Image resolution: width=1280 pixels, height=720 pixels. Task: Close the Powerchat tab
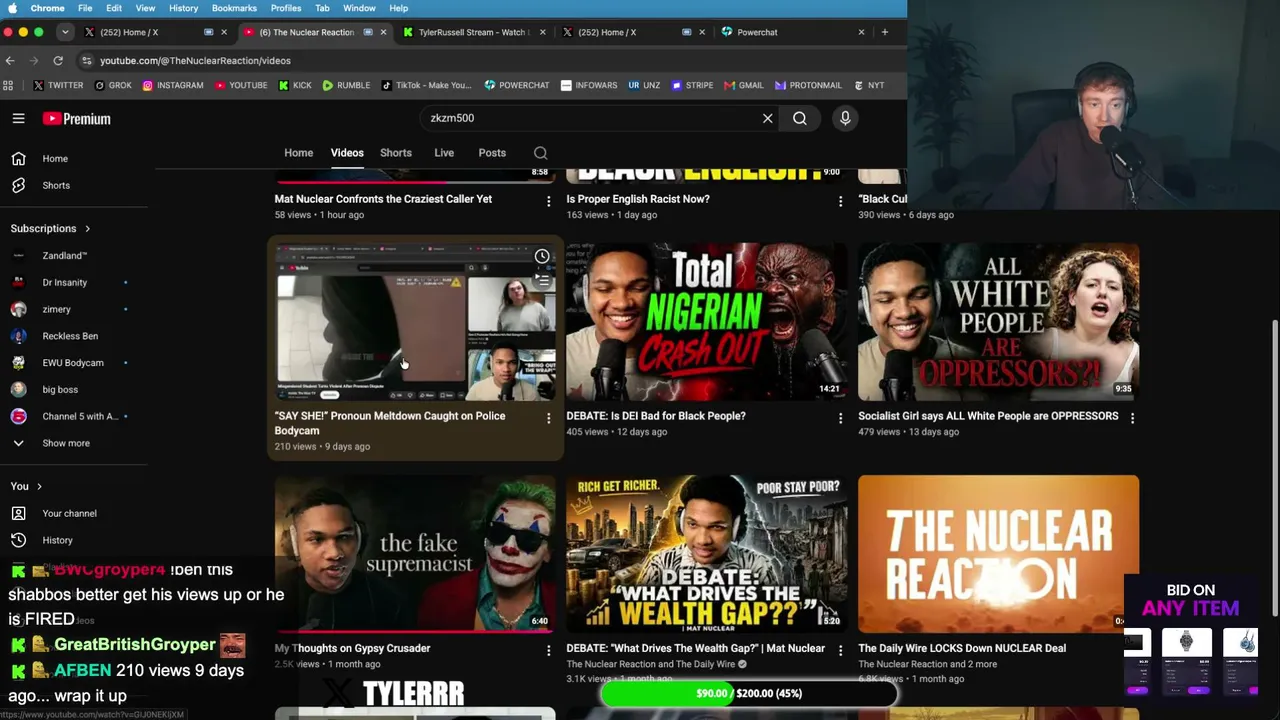(861, 32)
